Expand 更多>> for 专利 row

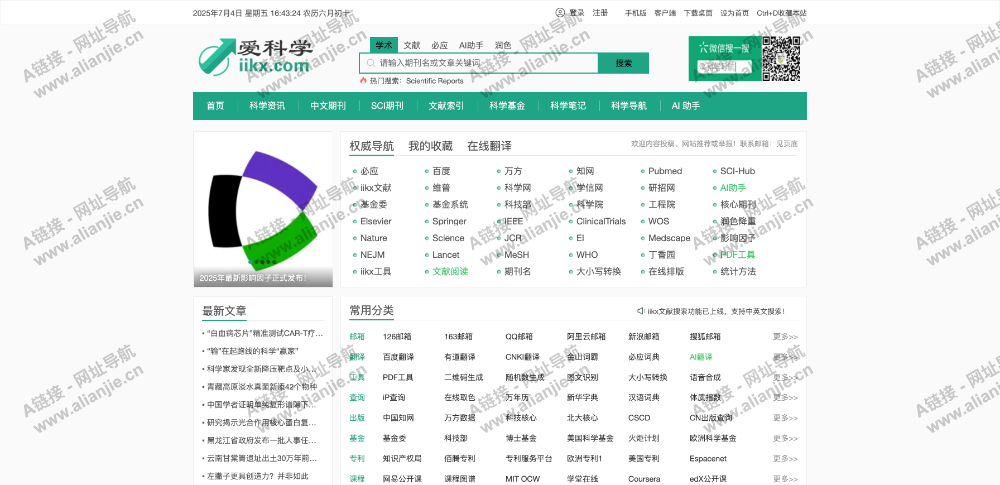pyautogui.click(x=785, y=459)
